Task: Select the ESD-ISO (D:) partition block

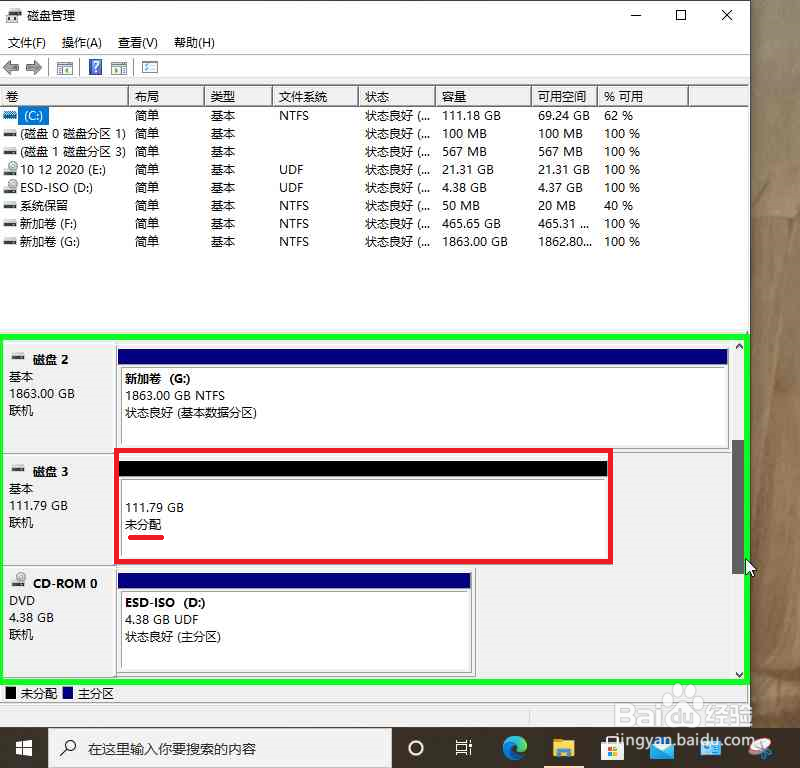Action: (294, 622)
